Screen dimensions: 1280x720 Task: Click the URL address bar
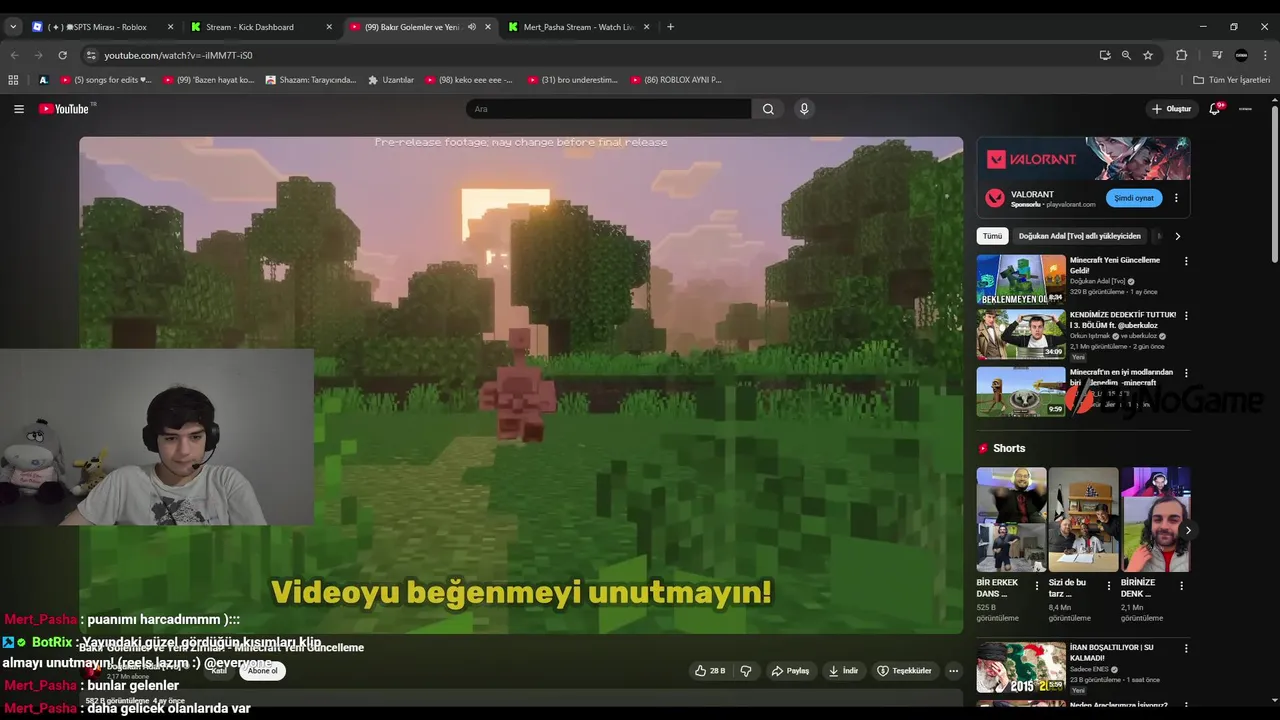(x=590, y=55)
